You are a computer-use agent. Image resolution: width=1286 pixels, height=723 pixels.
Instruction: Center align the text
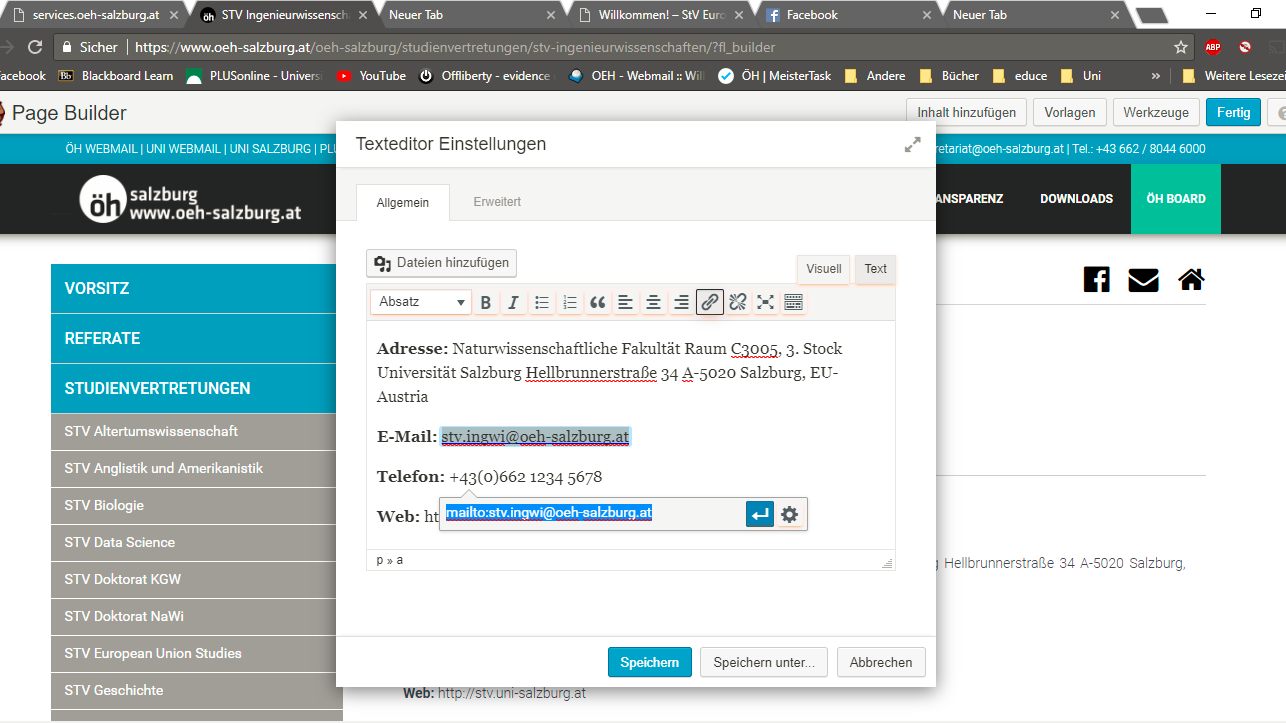[x=654, y=302]
